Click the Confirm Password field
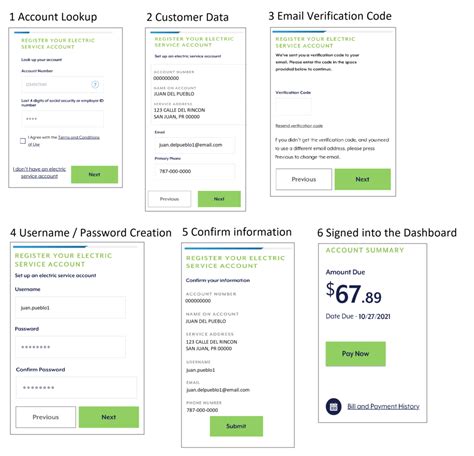The width and height of the screenshot is (474, 456). tap(76, 388)
